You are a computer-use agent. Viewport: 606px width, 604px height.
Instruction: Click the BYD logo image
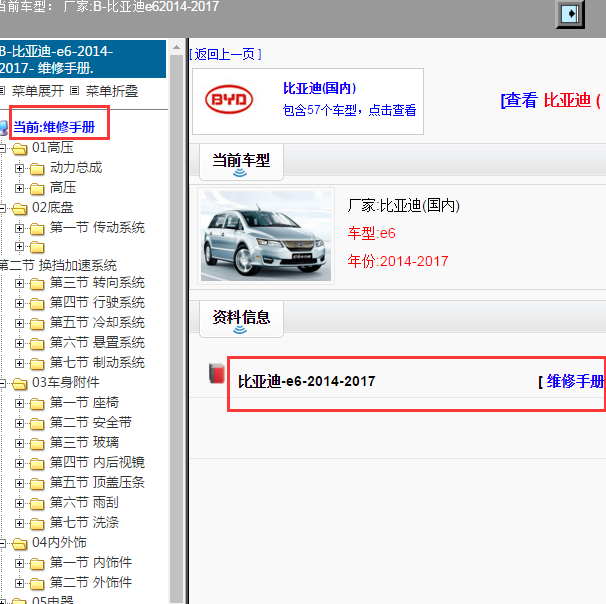pyautogui.click(x=229, y=99)
